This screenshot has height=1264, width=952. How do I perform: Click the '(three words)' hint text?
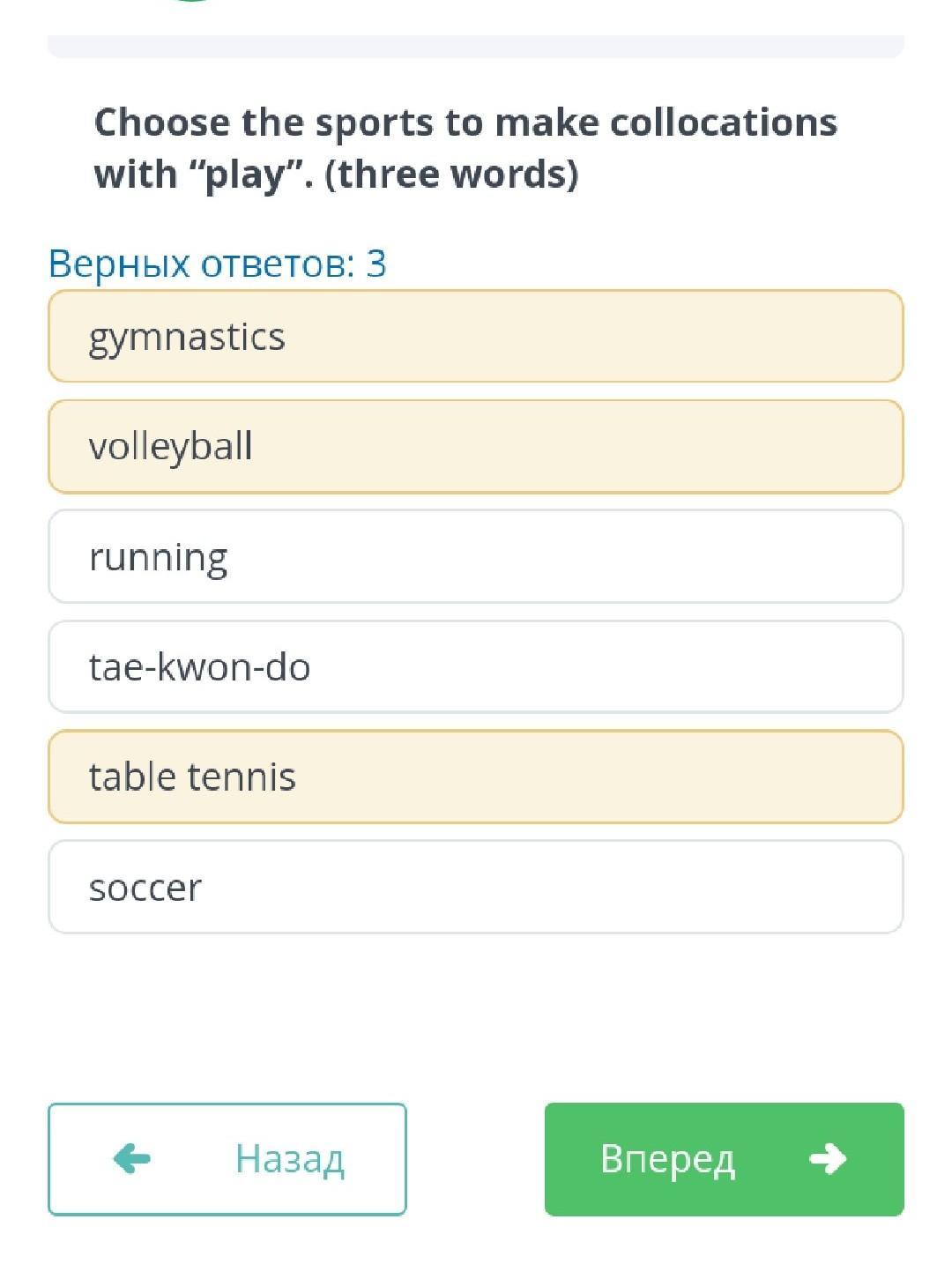(x=451, y=174)
